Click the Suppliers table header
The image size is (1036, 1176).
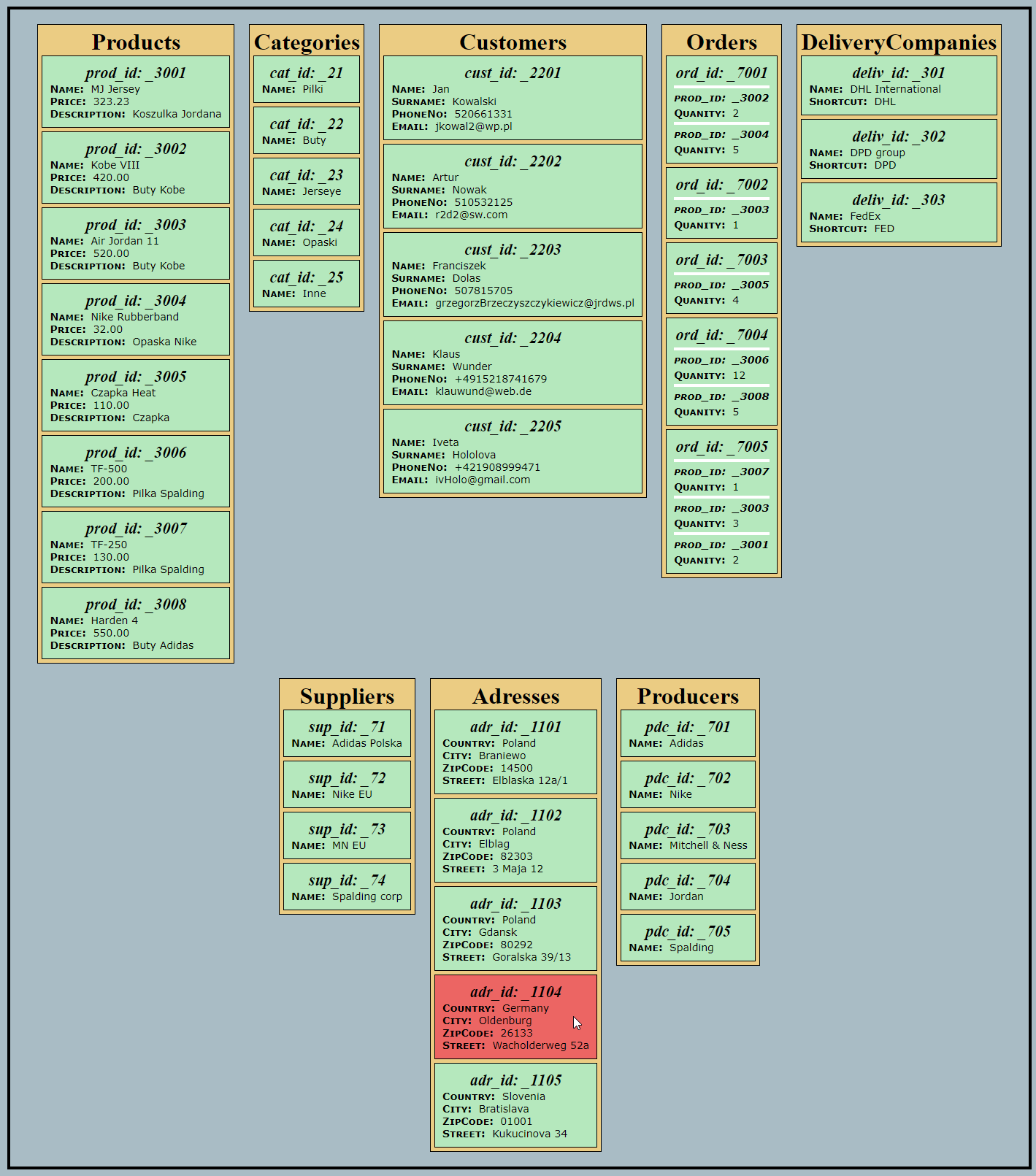click(347, 696)
